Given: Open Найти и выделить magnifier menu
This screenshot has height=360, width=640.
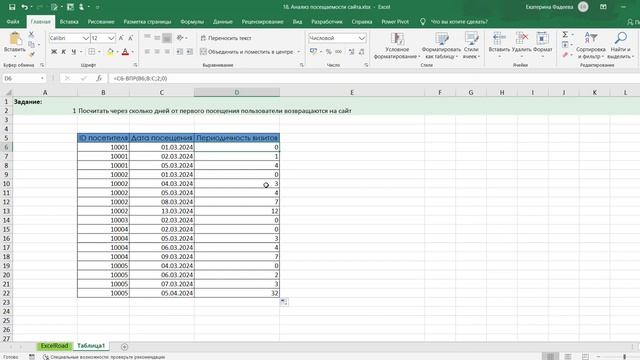Looking at the screenshot, I should point(620,46).
